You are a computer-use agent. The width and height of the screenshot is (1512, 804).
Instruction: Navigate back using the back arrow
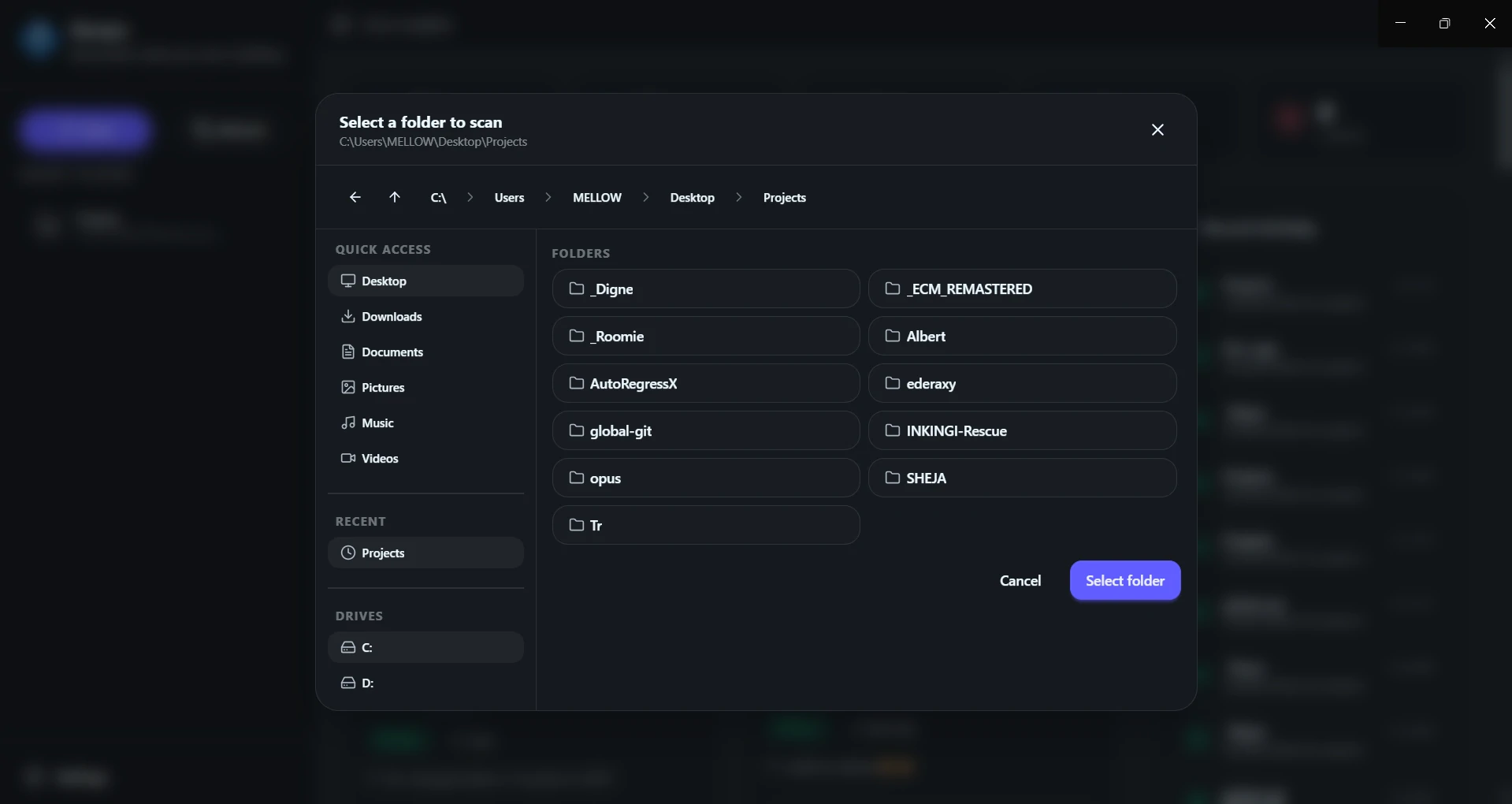(355, 197)
